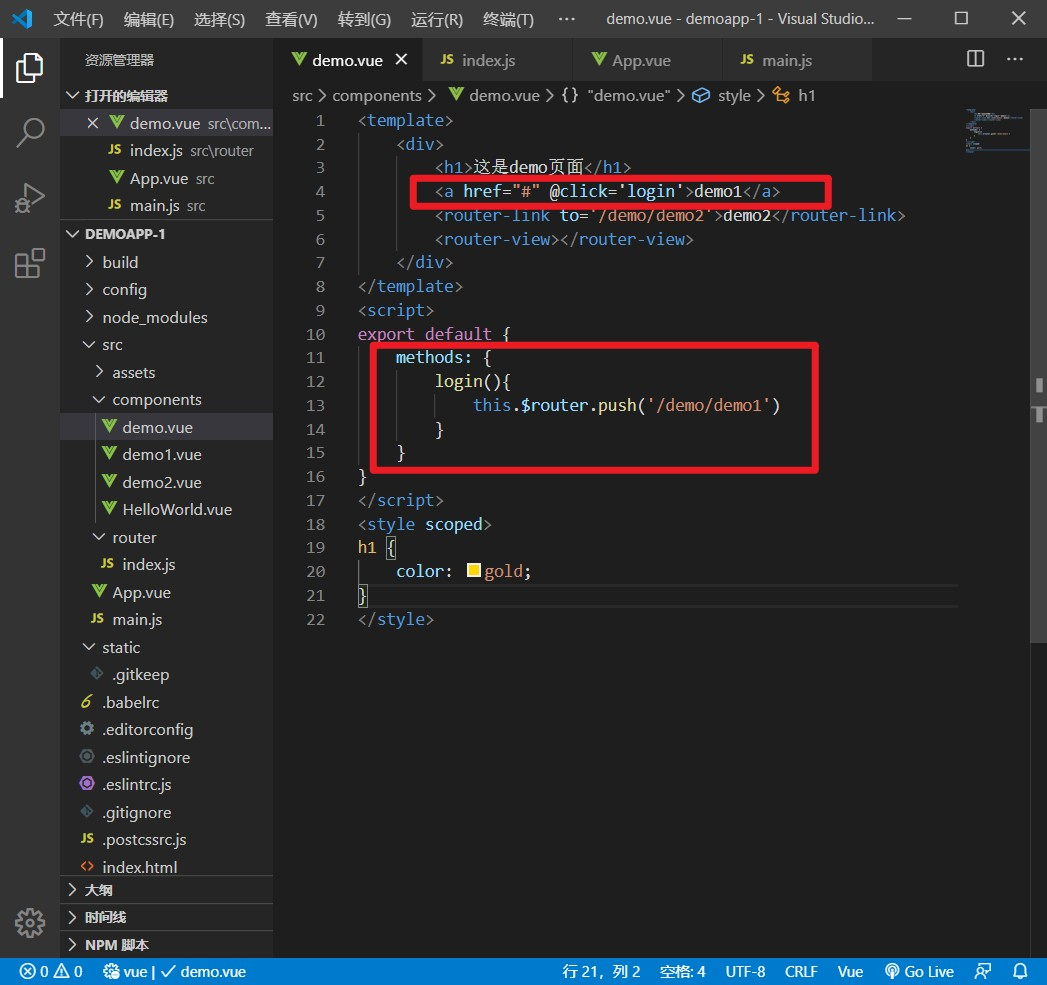
Task: Open the Extensions view
Action: (x=29, y=263)
